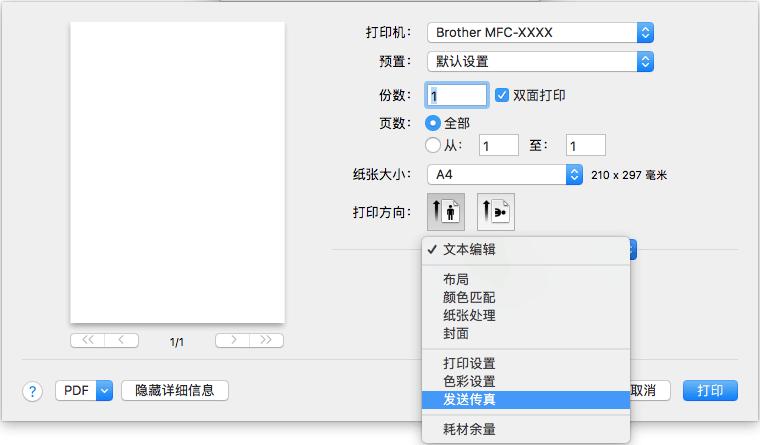This screenshot has width=760, height=445.
Task: Choose 发送传真 from the menu
Action: [x=469, y=399]
